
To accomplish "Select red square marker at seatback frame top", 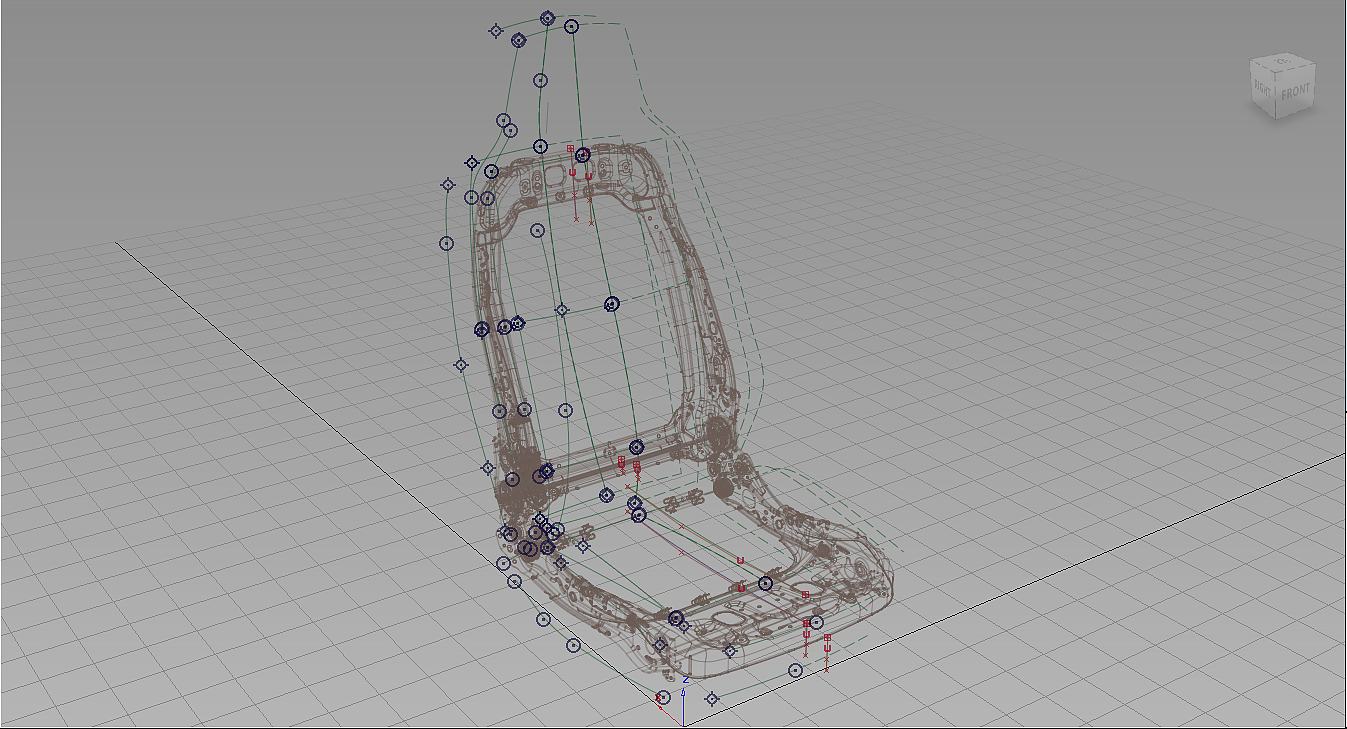I will [x=571, y=149].
